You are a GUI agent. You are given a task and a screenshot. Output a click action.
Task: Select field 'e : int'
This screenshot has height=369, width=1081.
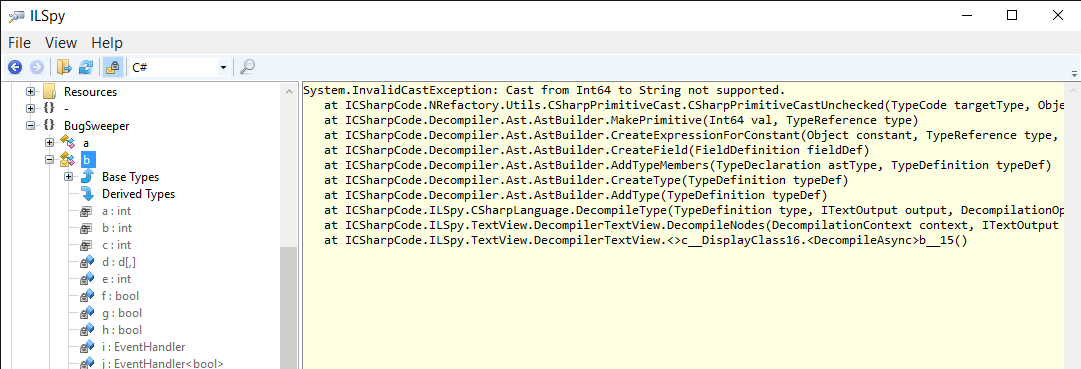(x=117, y=279)
